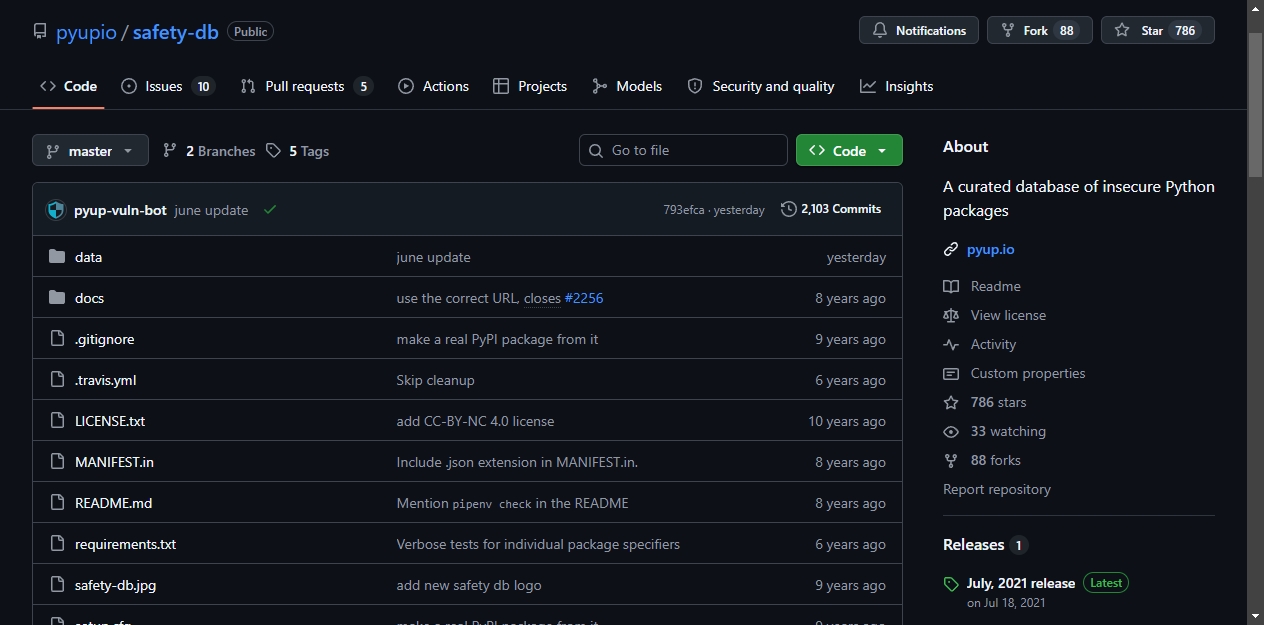Click the file icon of safety-db.jpg
Viewport: 1264px width, 625px height.
[x=57, y=585]
